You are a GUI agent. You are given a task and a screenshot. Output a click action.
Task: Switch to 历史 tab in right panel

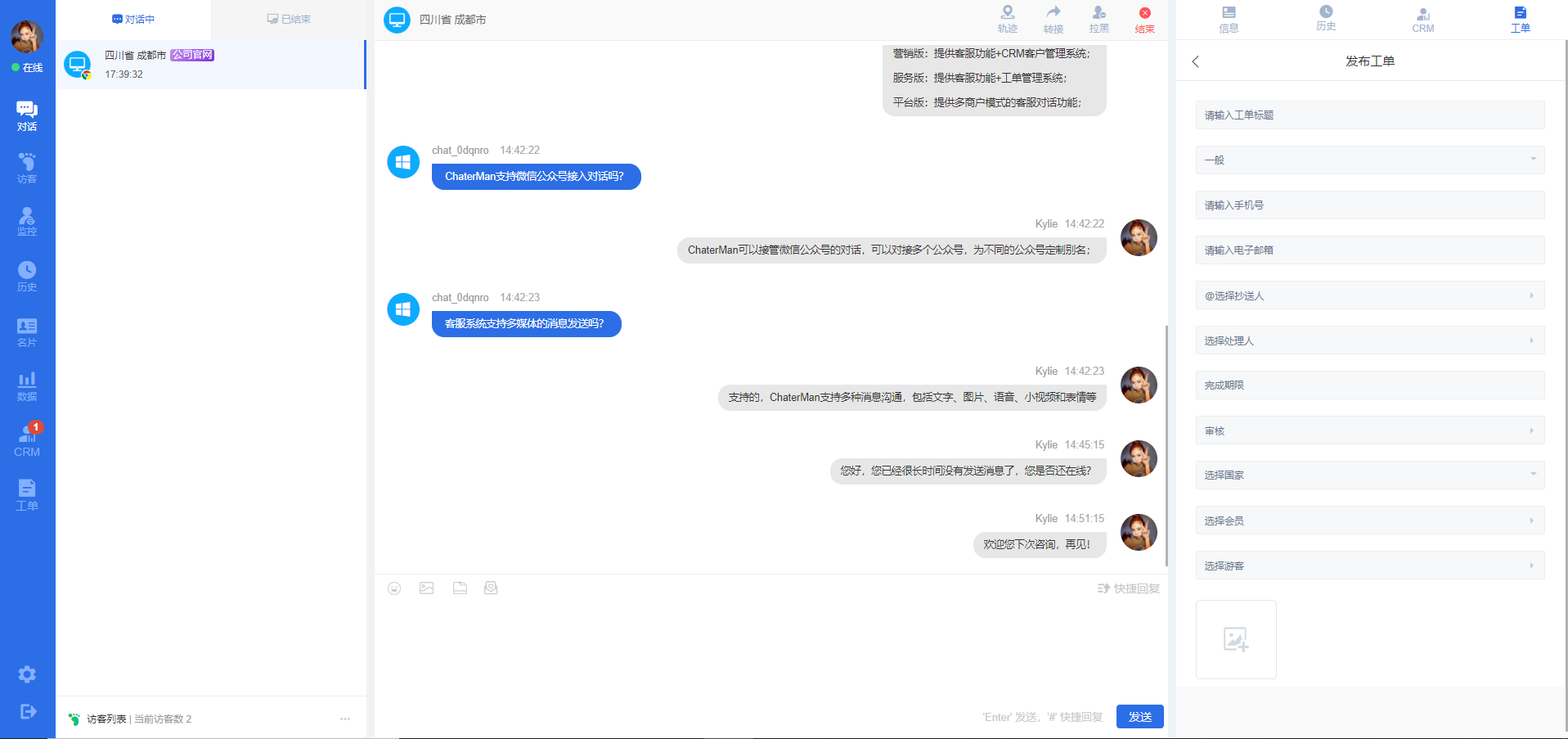1326,19
